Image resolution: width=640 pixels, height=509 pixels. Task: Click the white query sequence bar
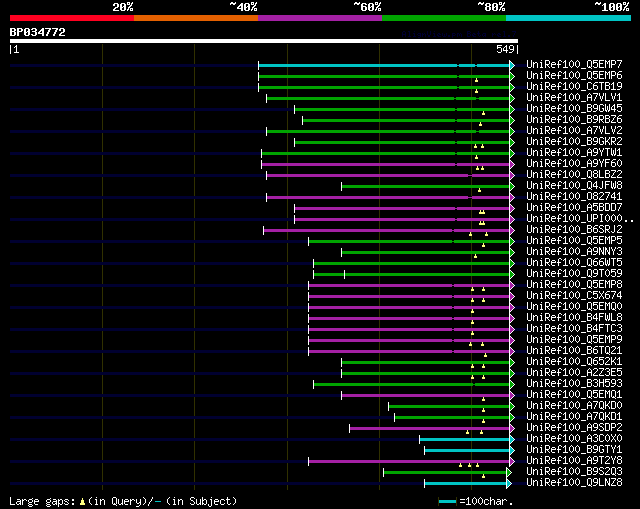coord(264,41)
